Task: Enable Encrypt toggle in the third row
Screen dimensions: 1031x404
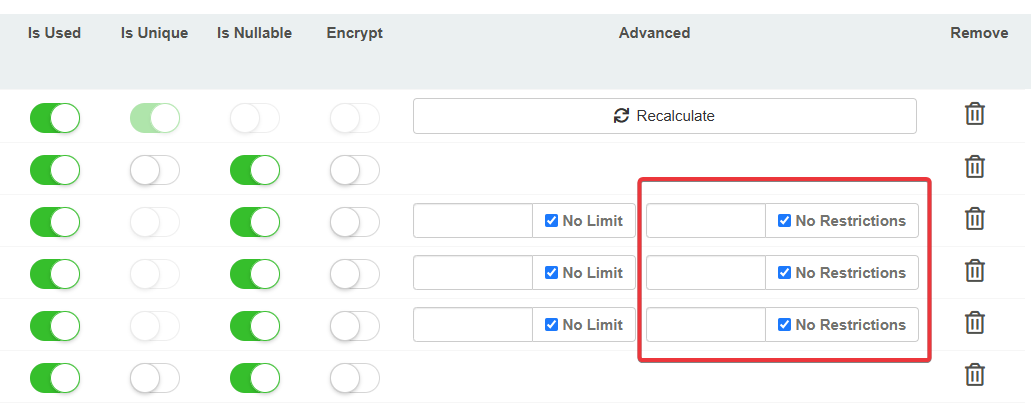Action: point(355,222)
